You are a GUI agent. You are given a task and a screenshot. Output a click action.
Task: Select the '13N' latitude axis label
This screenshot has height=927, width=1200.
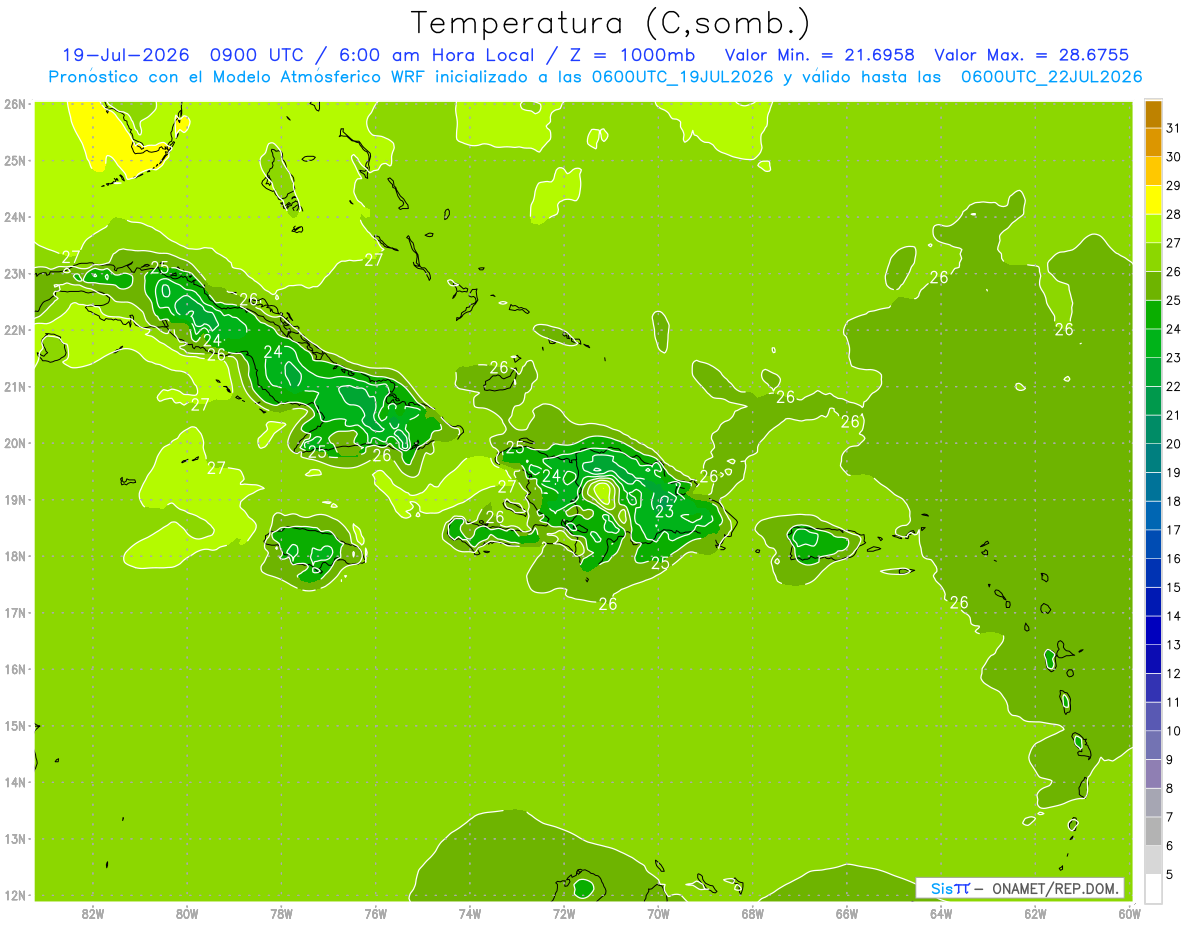[14, 838]
